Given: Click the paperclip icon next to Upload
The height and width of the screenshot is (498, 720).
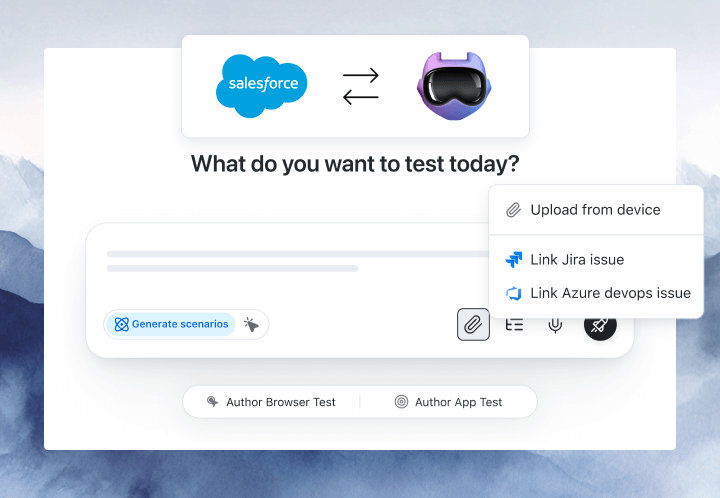Looking at the screenshot, I should [x=513, y=210].
